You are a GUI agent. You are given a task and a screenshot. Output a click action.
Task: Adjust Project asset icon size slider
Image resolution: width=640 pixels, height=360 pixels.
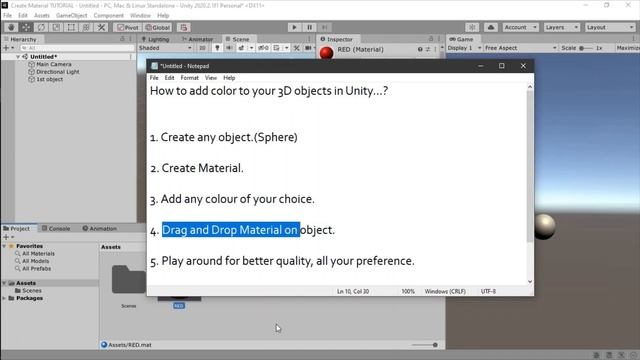pos(424,345)
